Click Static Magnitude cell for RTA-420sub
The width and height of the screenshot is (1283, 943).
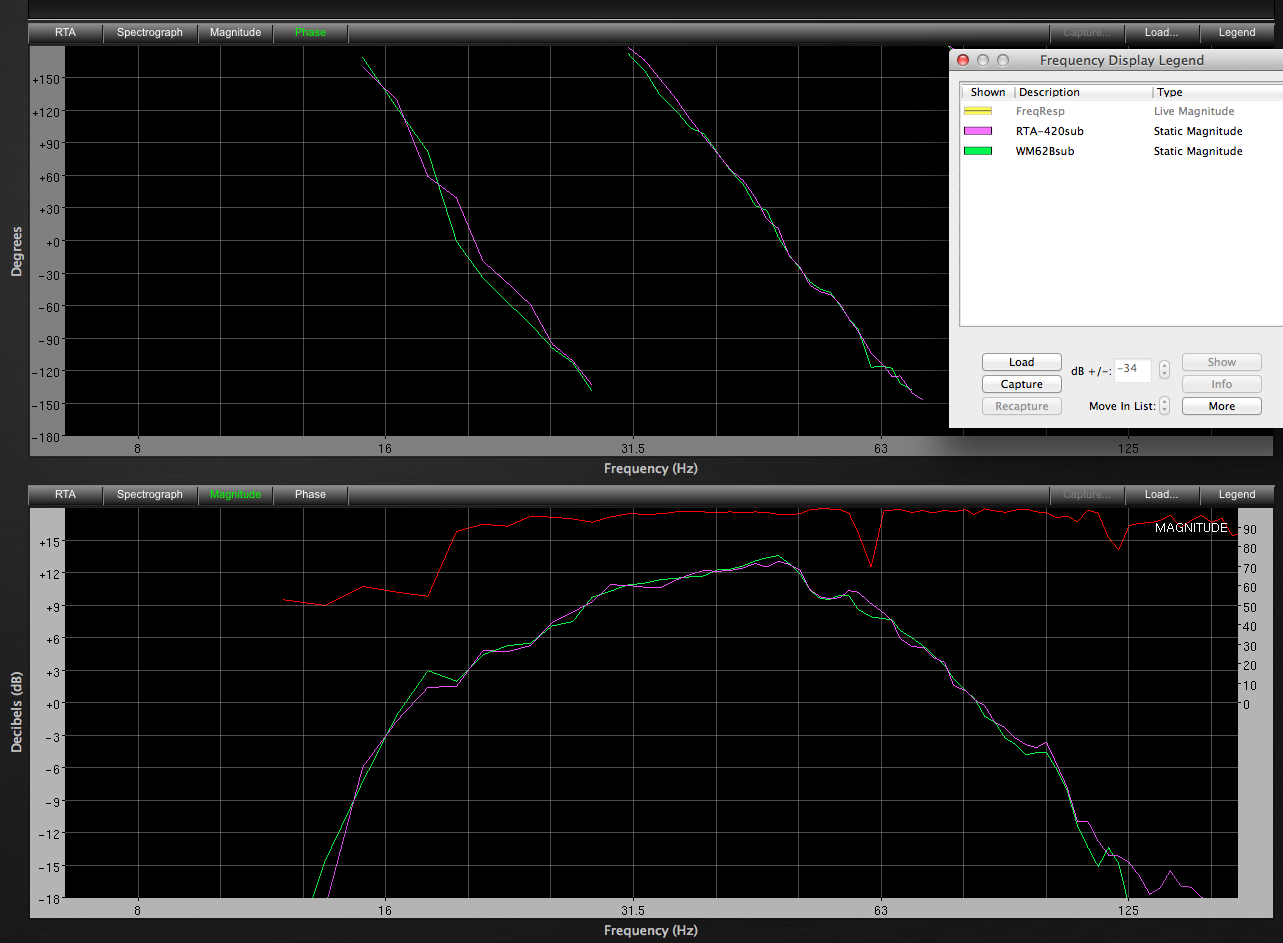pos(1198,132)
